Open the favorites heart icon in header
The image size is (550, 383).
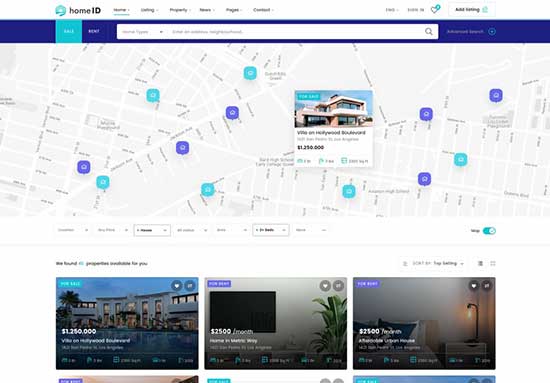(x=434, y=10)
